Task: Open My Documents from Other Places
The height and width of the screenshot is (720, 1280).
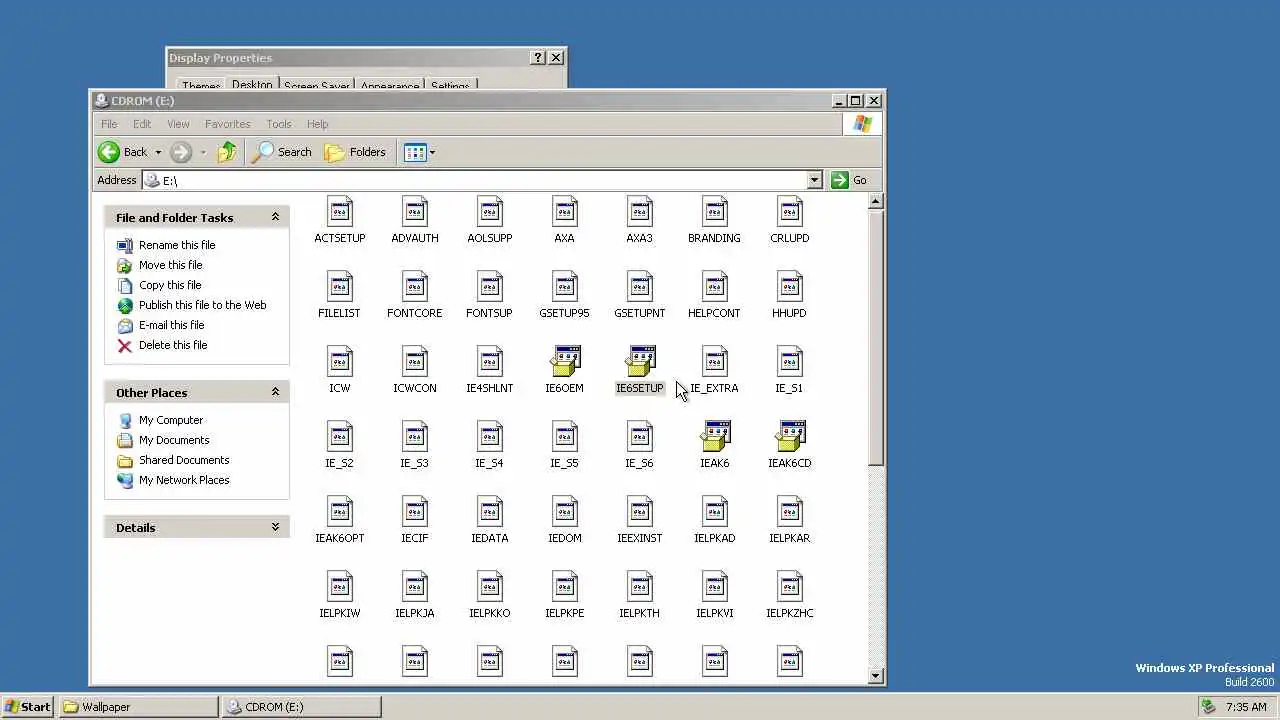Action: pyautogui.click(x=174, y=440)
